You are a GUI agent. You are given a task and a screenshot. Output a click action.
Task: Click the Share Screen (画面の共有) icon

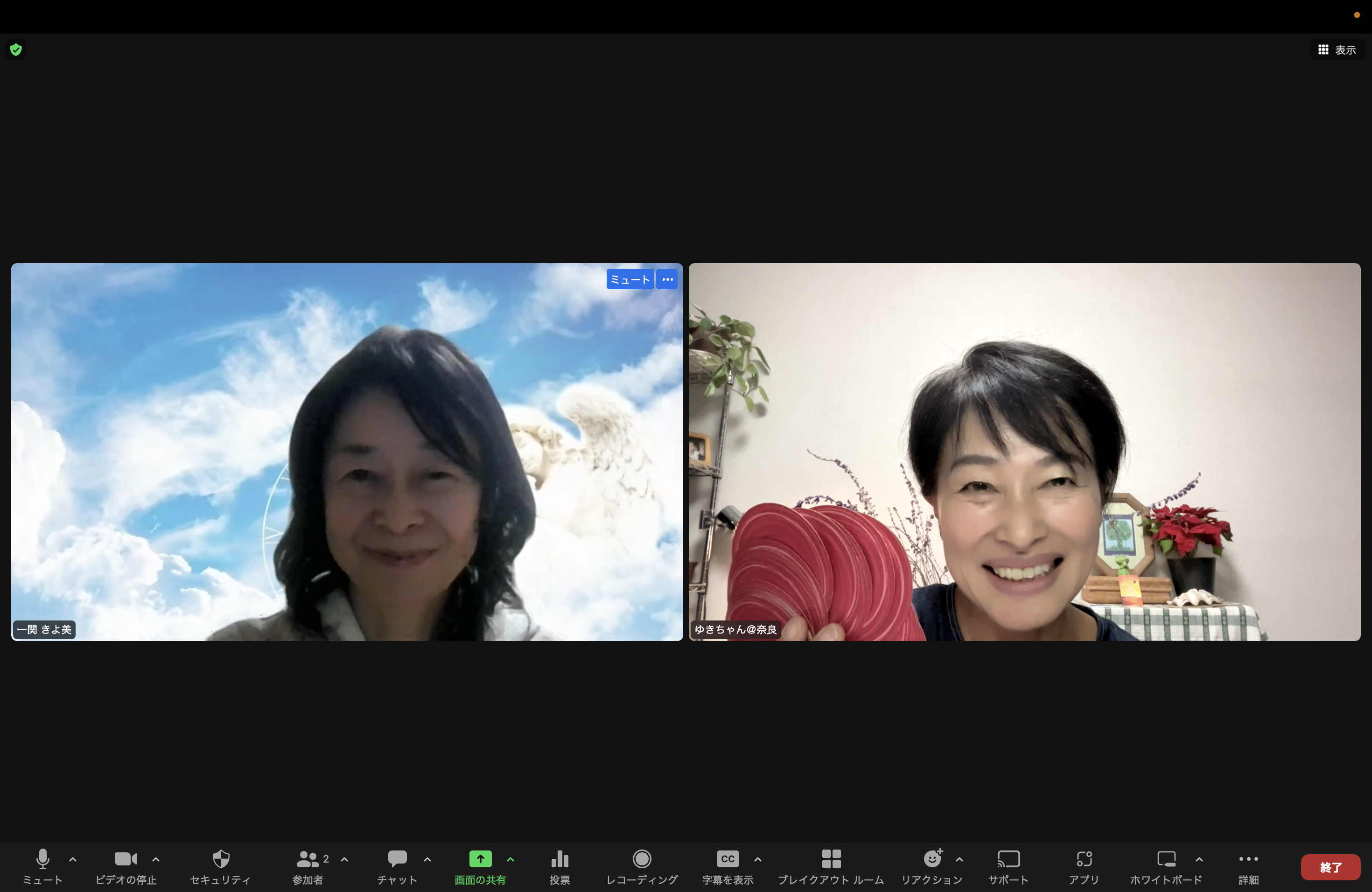pyautogui.click(x=480, y=859)
